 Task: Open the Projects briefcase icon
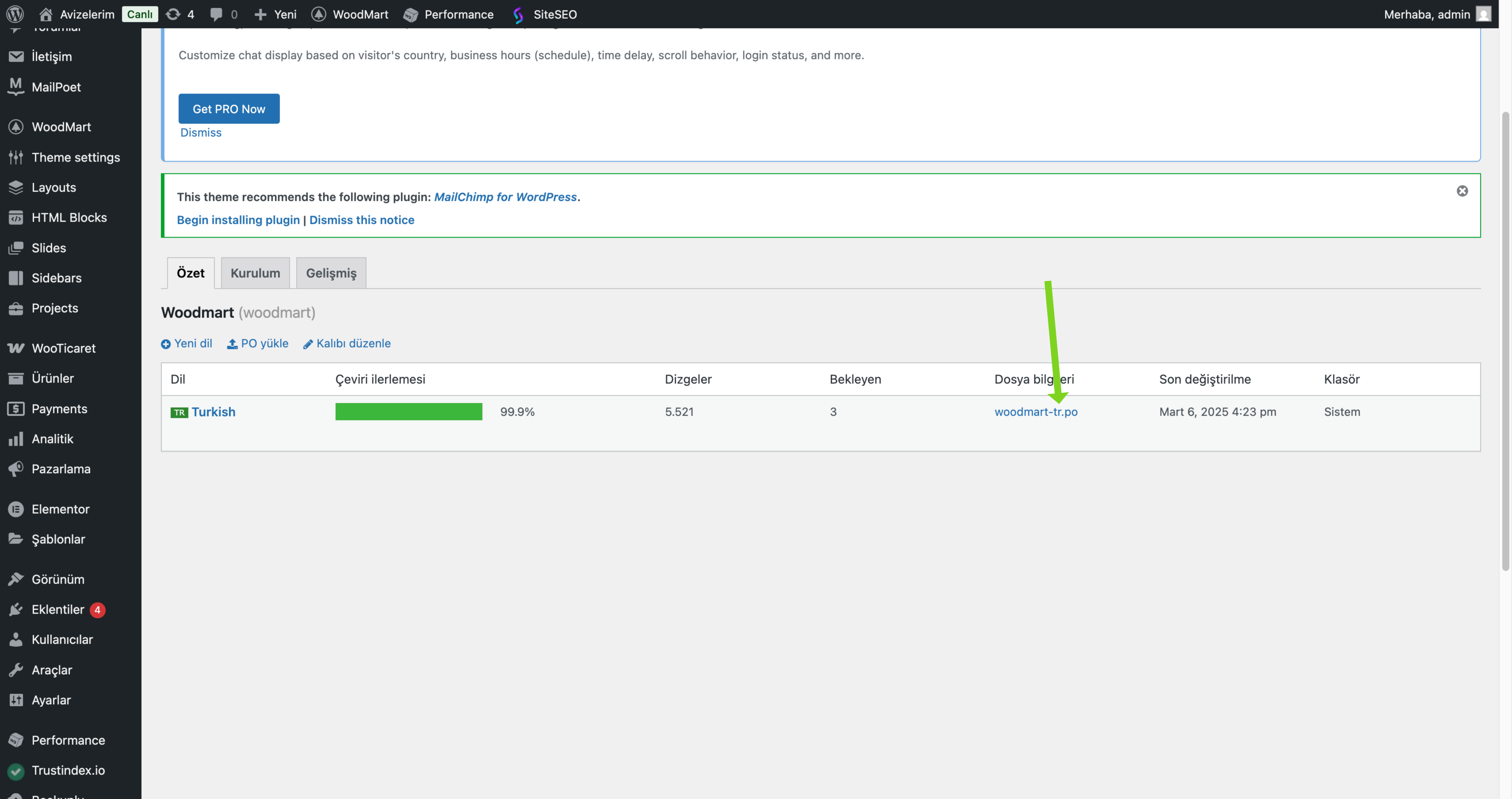[x=16, y=308]
